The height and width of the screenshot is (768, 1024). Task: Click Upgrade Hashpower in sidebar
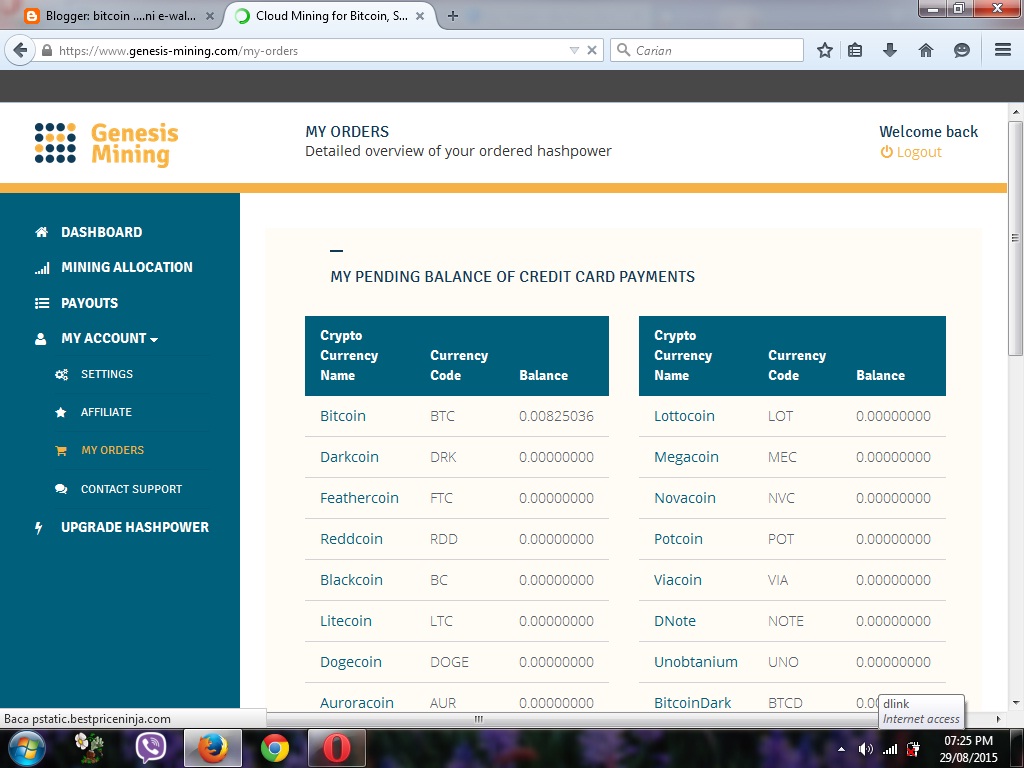[135, 527]
